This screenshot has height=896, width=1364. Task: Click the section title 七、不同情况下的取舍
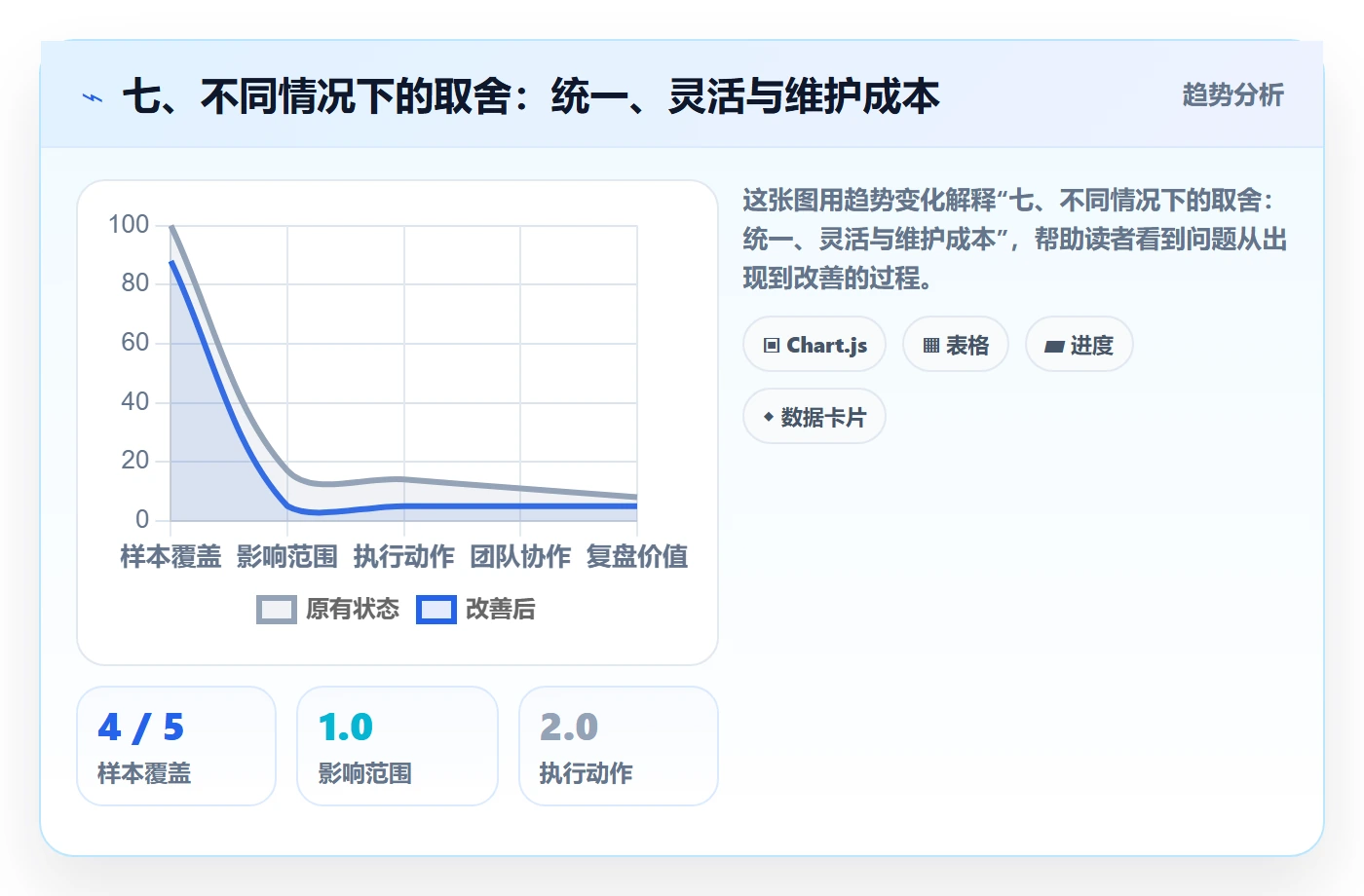[x=531, y=96]
